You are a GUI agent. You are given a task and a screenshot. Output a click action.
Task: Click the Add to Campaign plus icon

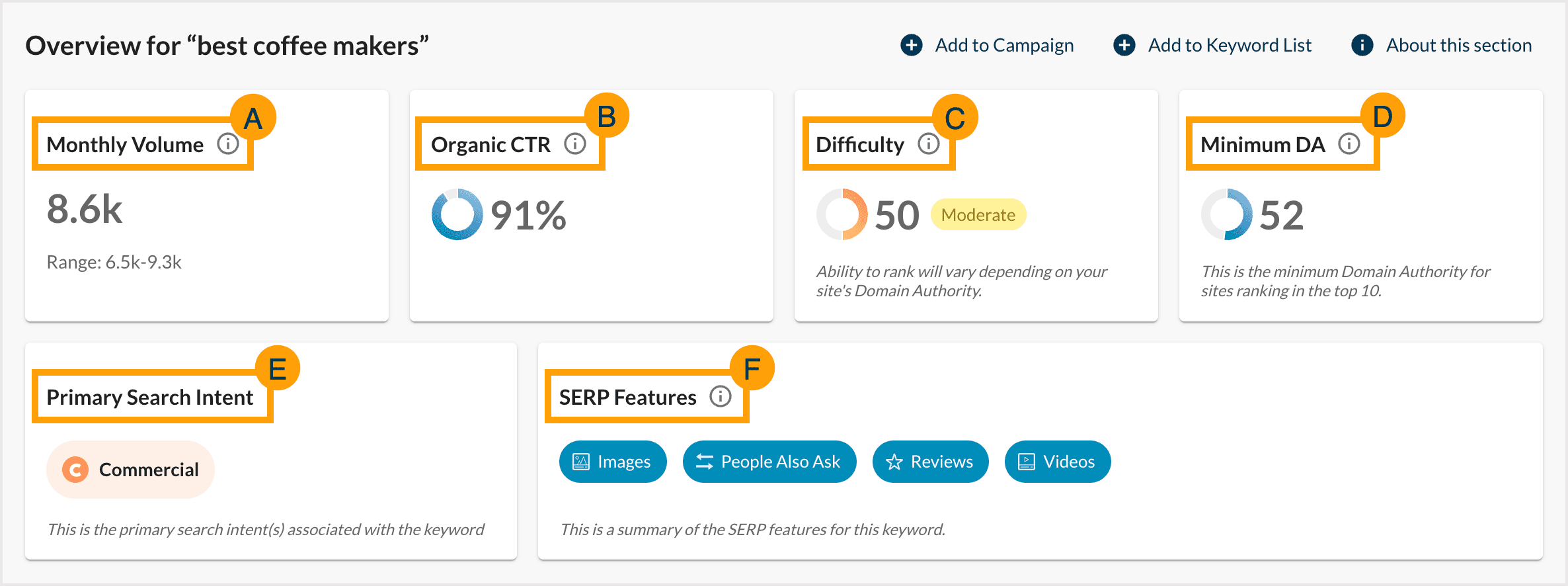point(911,45)
